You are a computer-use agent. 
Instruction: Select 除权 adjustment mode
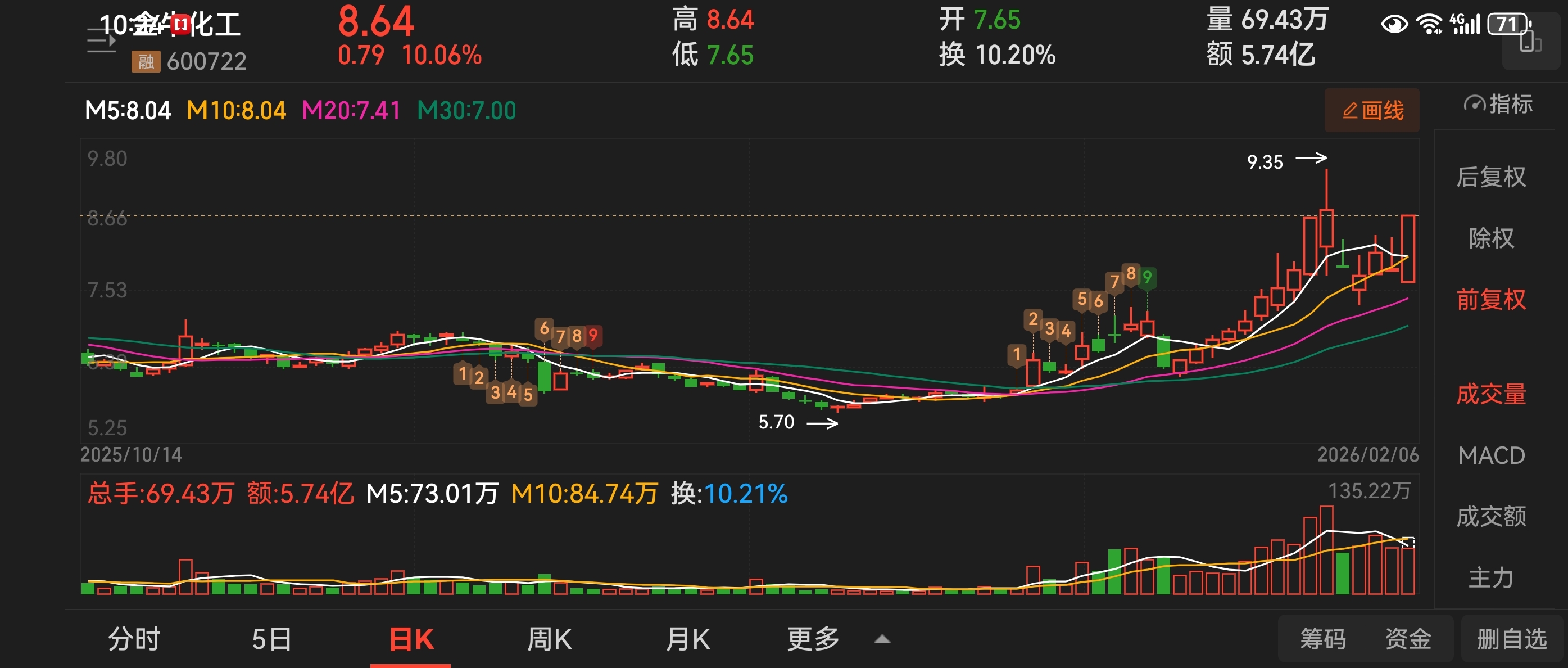tap(1490, 238)
